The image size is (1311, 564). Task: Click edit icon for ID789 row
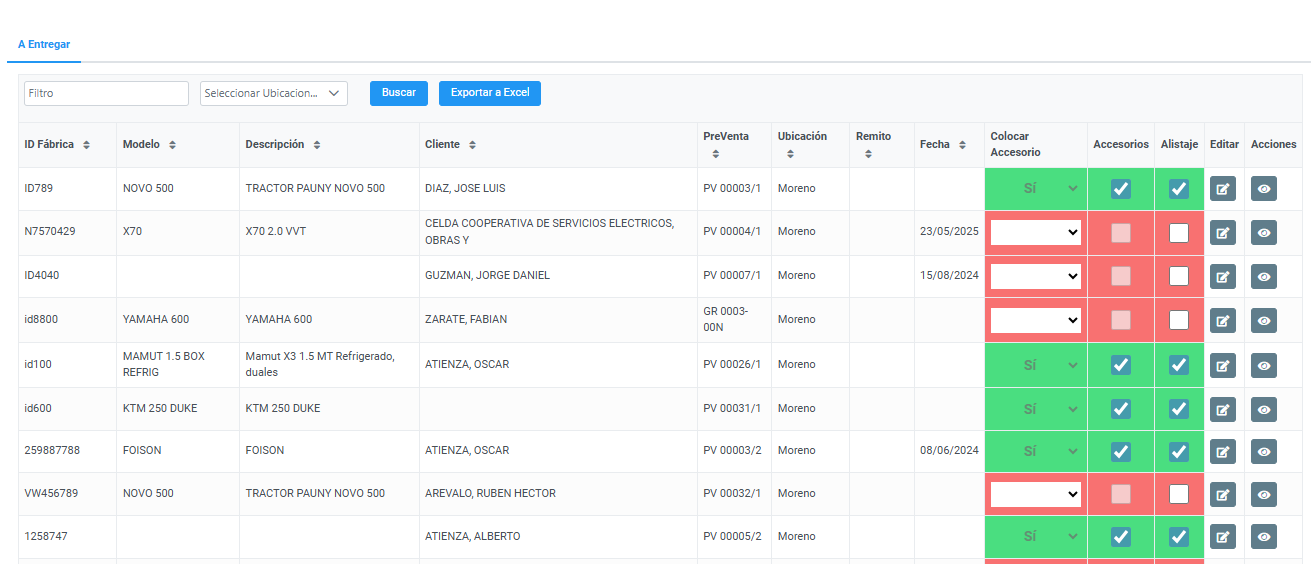[1222, 189]
